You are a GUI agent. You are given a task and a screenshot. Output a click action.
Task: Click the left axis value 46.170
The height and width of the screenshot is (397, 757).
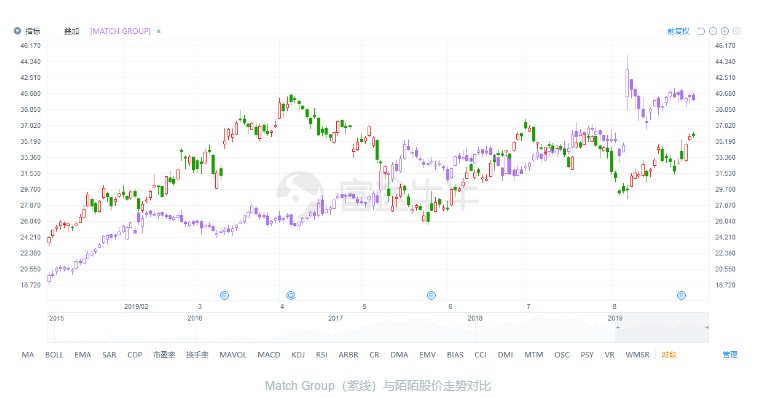(x=30, y=45)
